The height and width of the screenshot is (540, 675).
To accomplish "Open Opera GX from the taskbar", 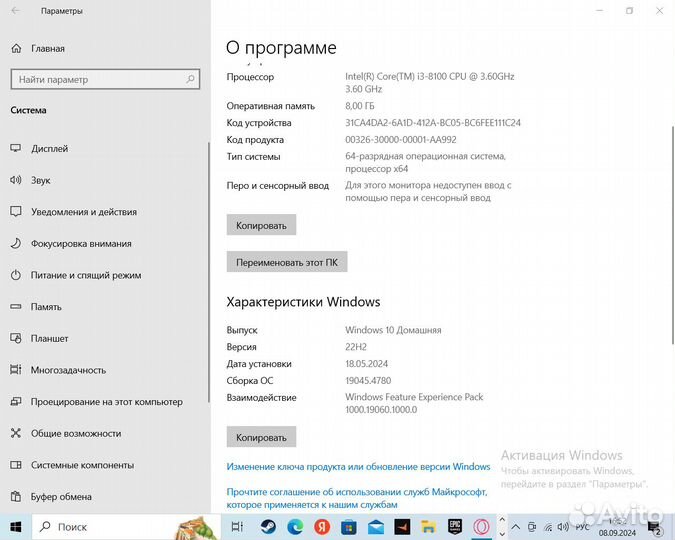I will click(x=481, y=527).
